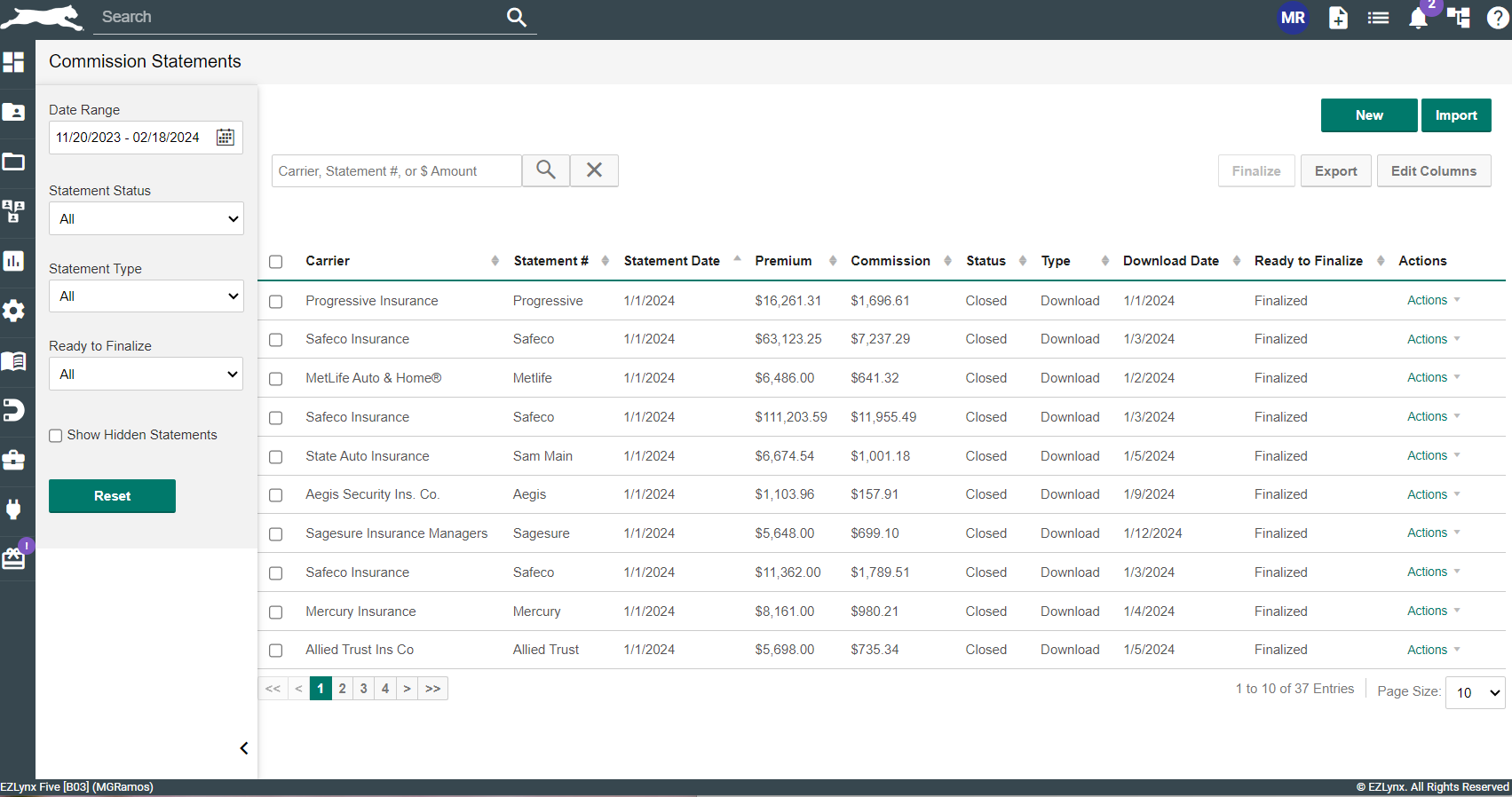
Task: Select page 1 in the pagination
Action: [321, 689]
